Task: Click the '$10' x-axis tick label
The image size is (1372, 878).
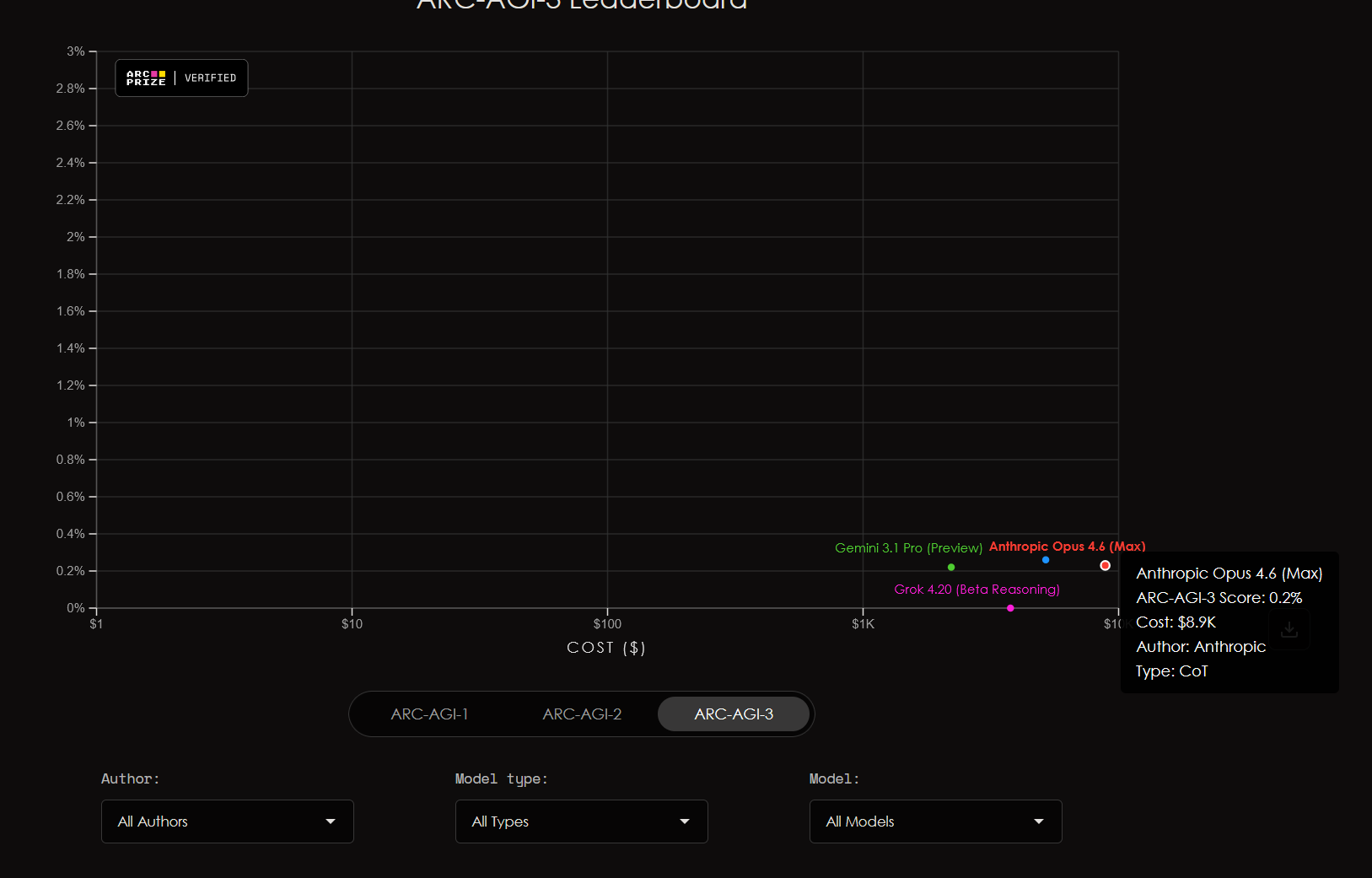Action: coord(352,624)
